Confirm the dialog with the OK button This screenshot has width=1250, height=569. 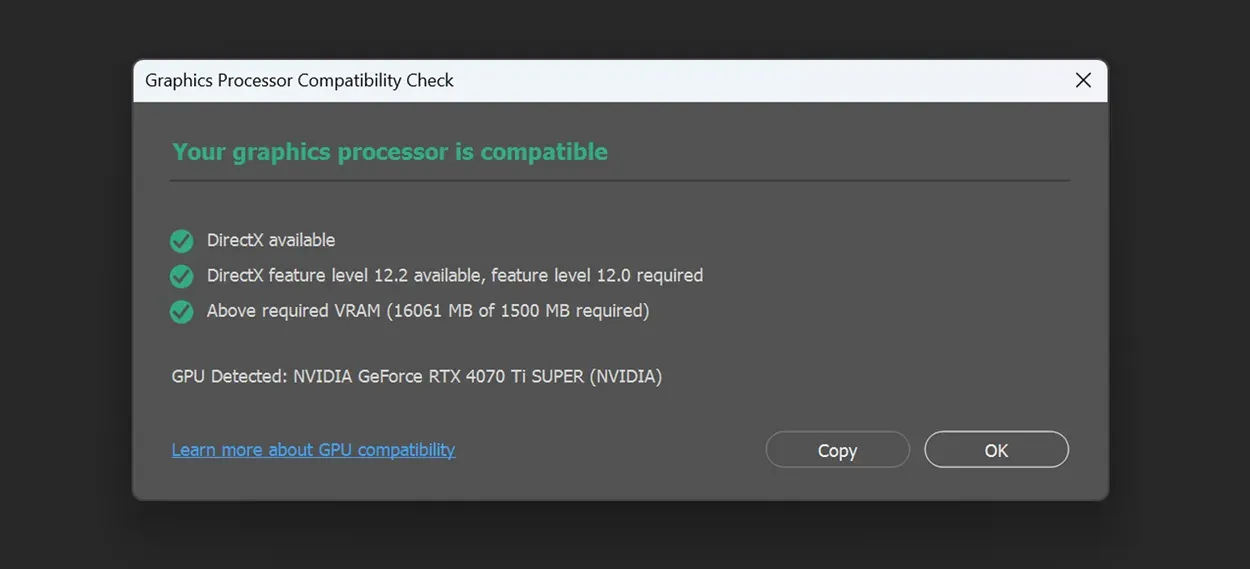pyautogui.click(x=996, y=450)
